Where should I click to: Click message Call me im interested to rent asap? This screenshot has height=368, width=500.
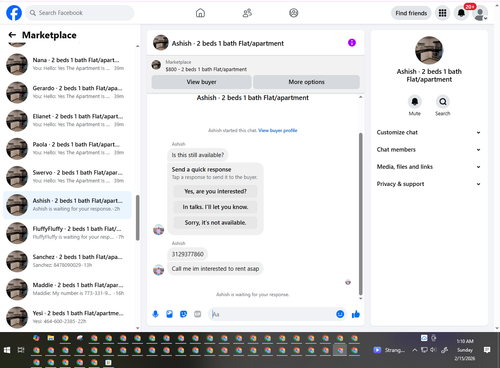pyautogui.click(x=215, y=269)
